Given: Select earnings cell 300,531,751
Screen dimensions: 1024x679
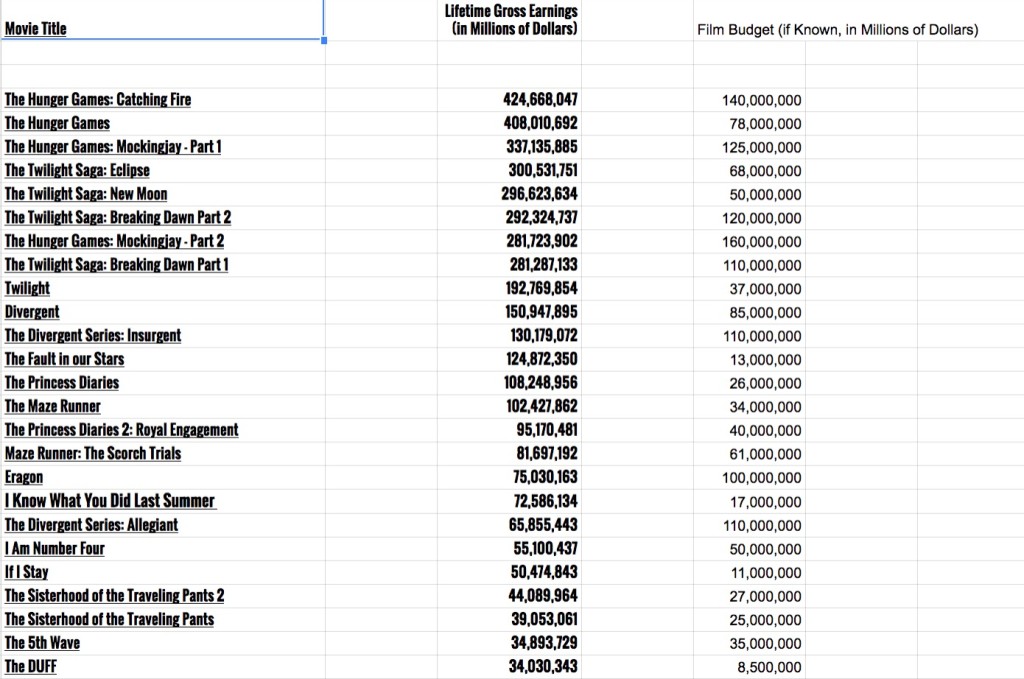Looking at the screenshot, I should (x=509, y=170).
